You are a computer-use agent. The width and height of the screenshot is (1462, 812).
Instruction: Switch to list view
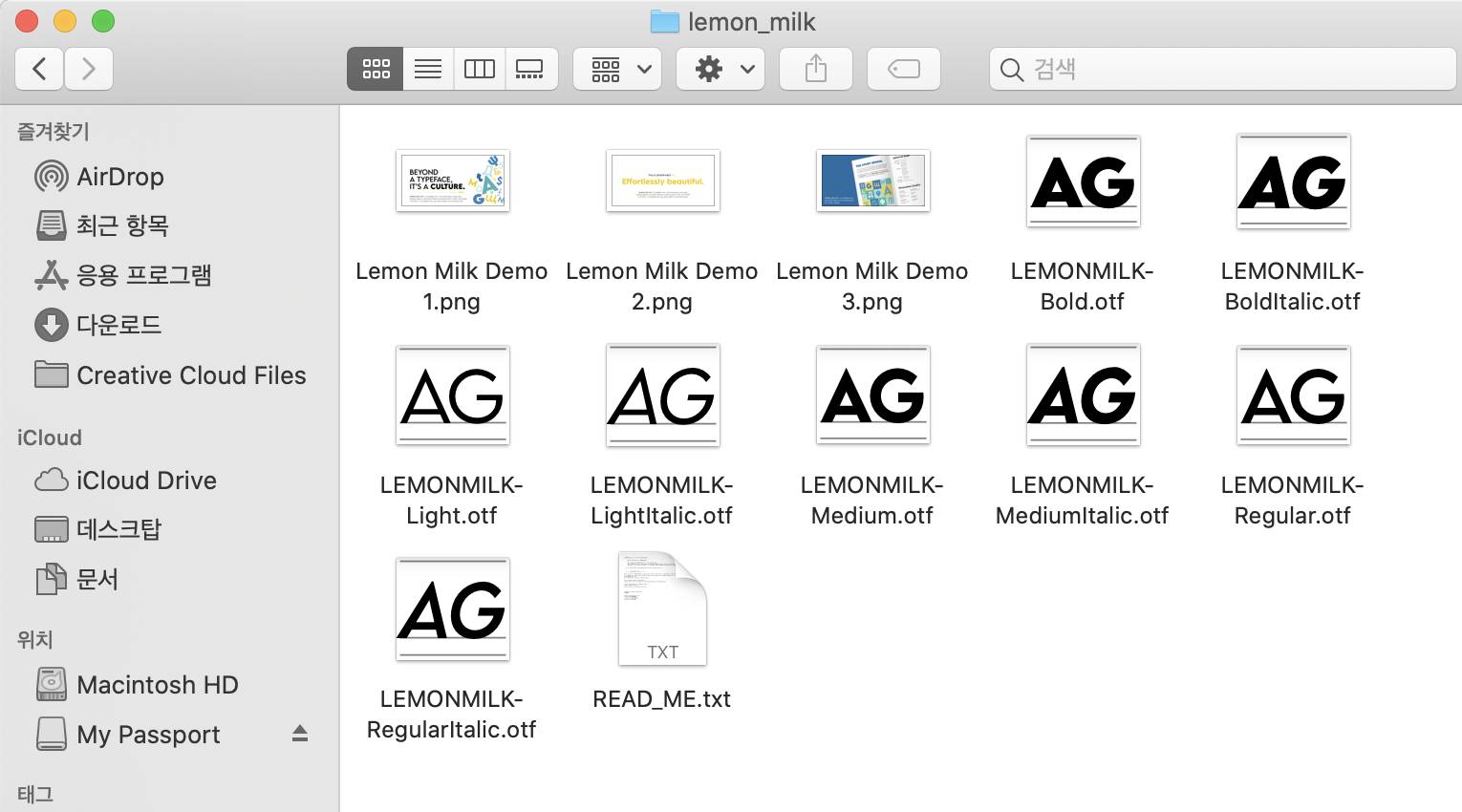point(428,69)
